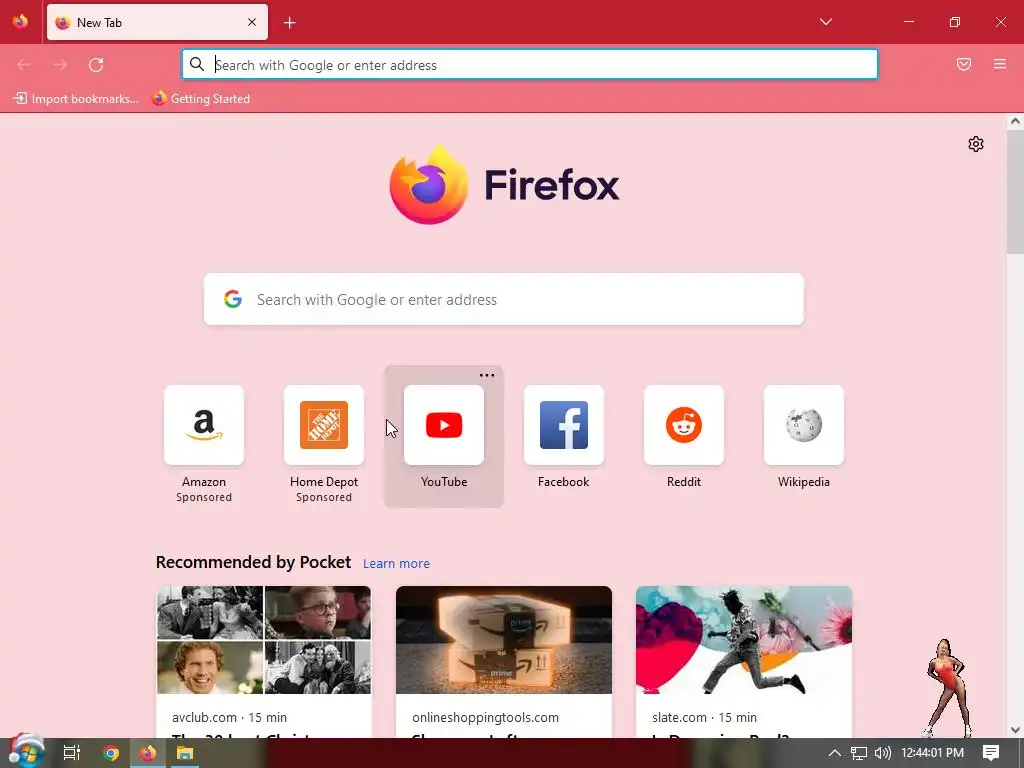Click scrollbar up arrow
Viewport: 1024px width, 768px height.
(x=1015, y=121)
